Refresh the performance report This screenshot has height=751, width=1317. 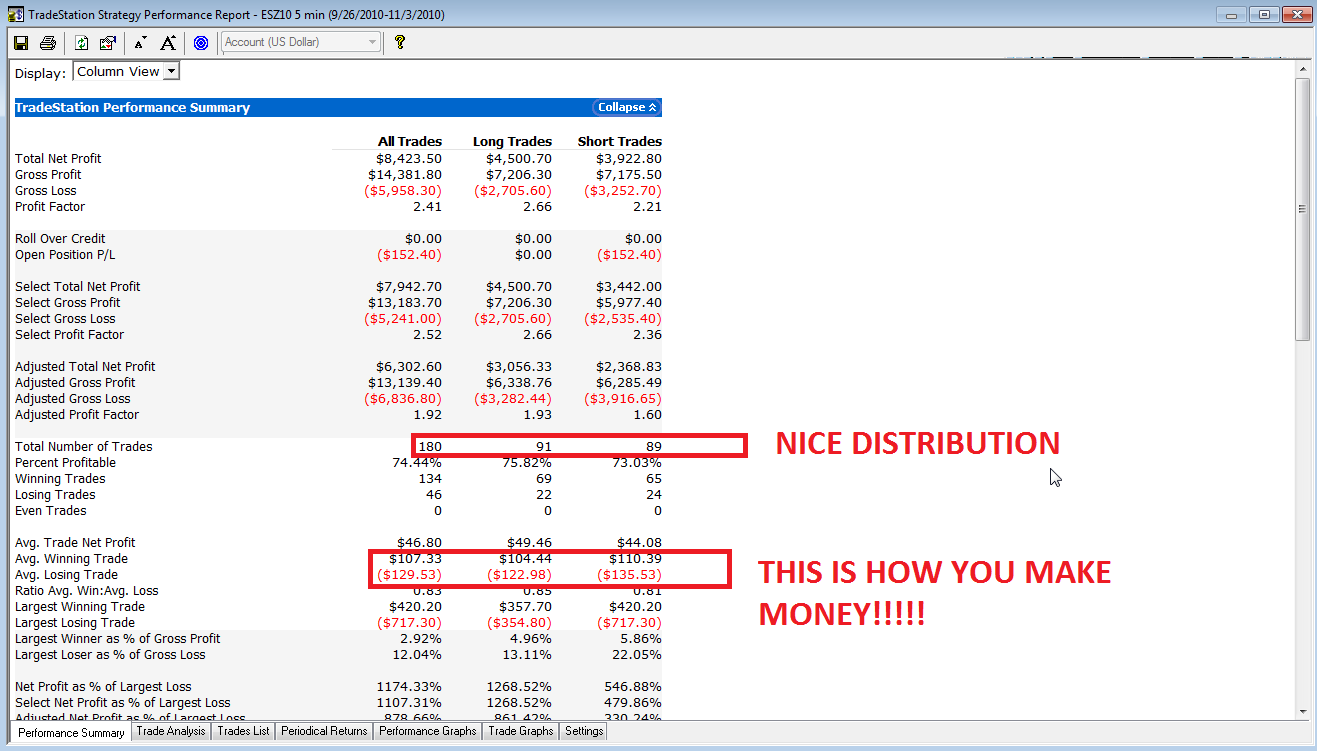click(x=81, y=43)
